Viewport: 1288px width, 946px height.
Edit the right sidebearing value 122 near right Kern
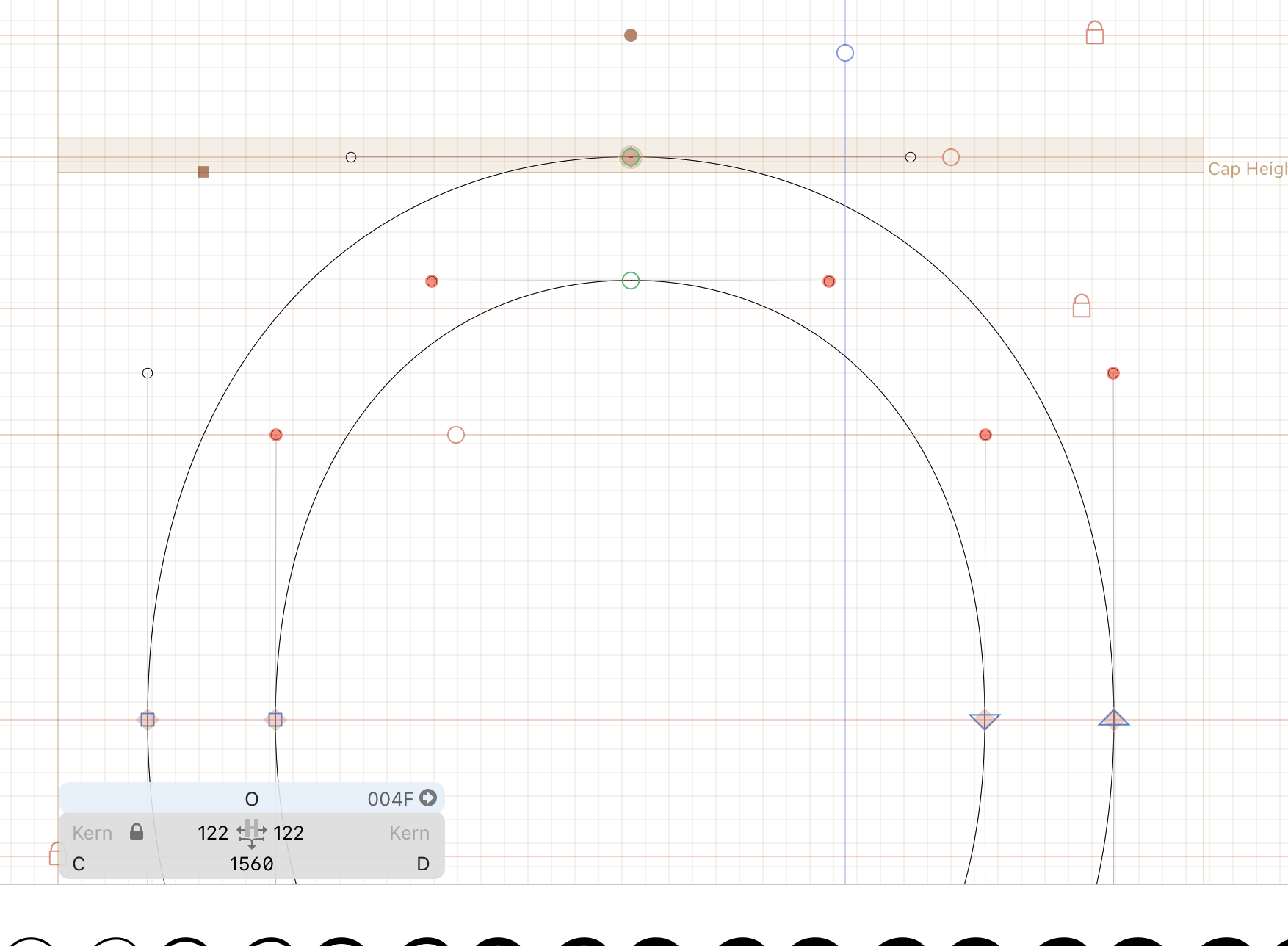(289, 833)
